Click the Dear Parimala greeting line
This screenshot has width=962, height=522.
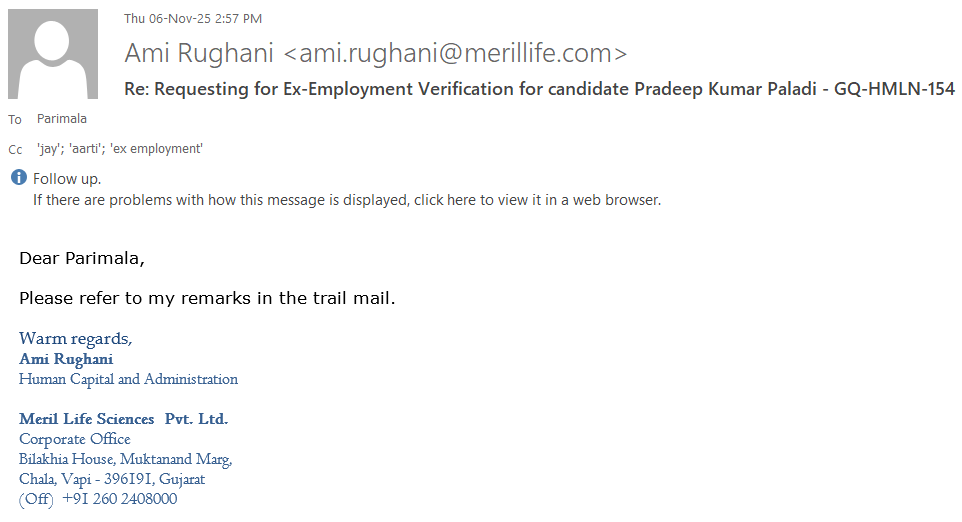(x=82, y=259)
